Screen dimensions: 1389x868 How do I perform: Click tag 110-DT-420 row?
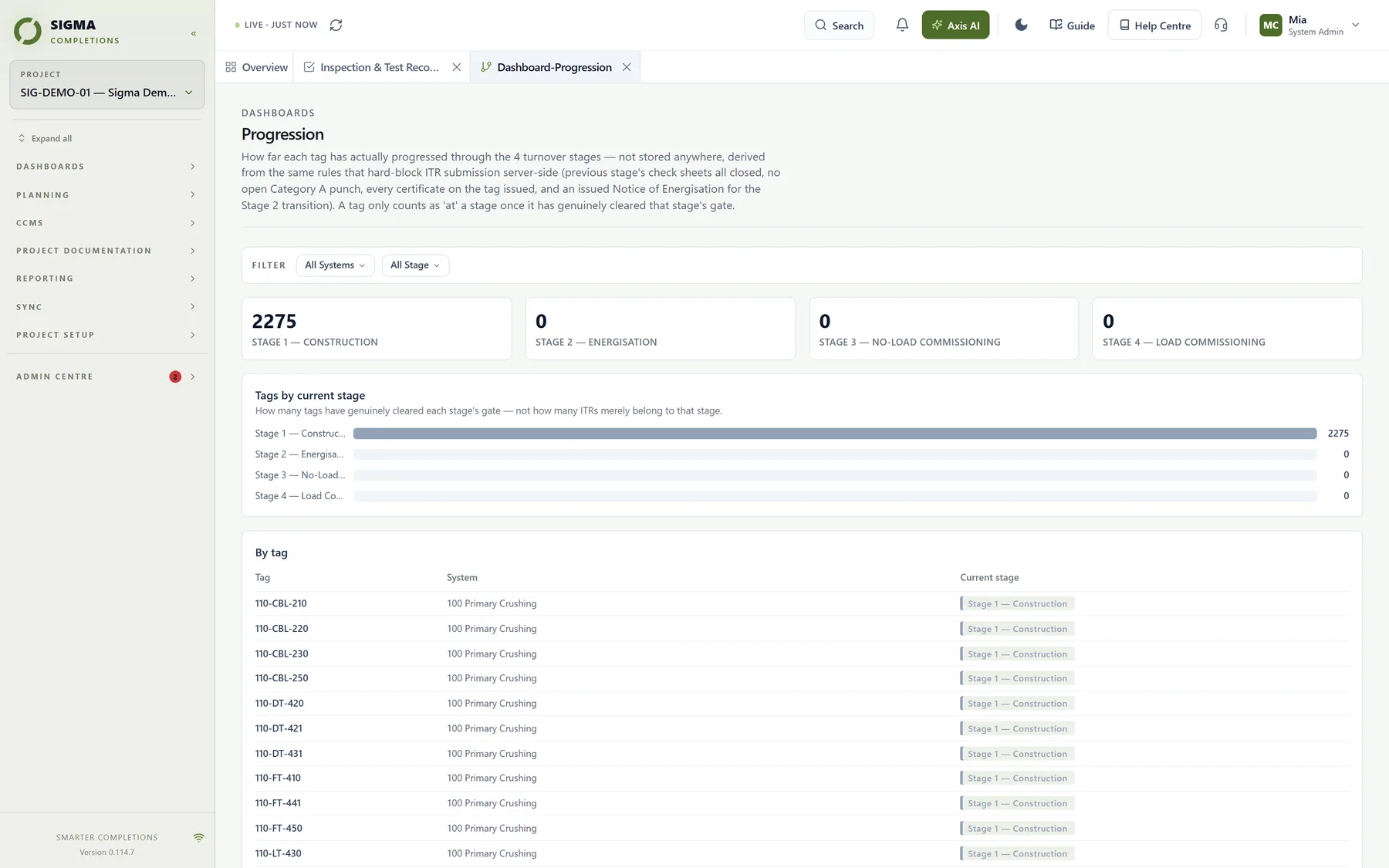point(802,704)
